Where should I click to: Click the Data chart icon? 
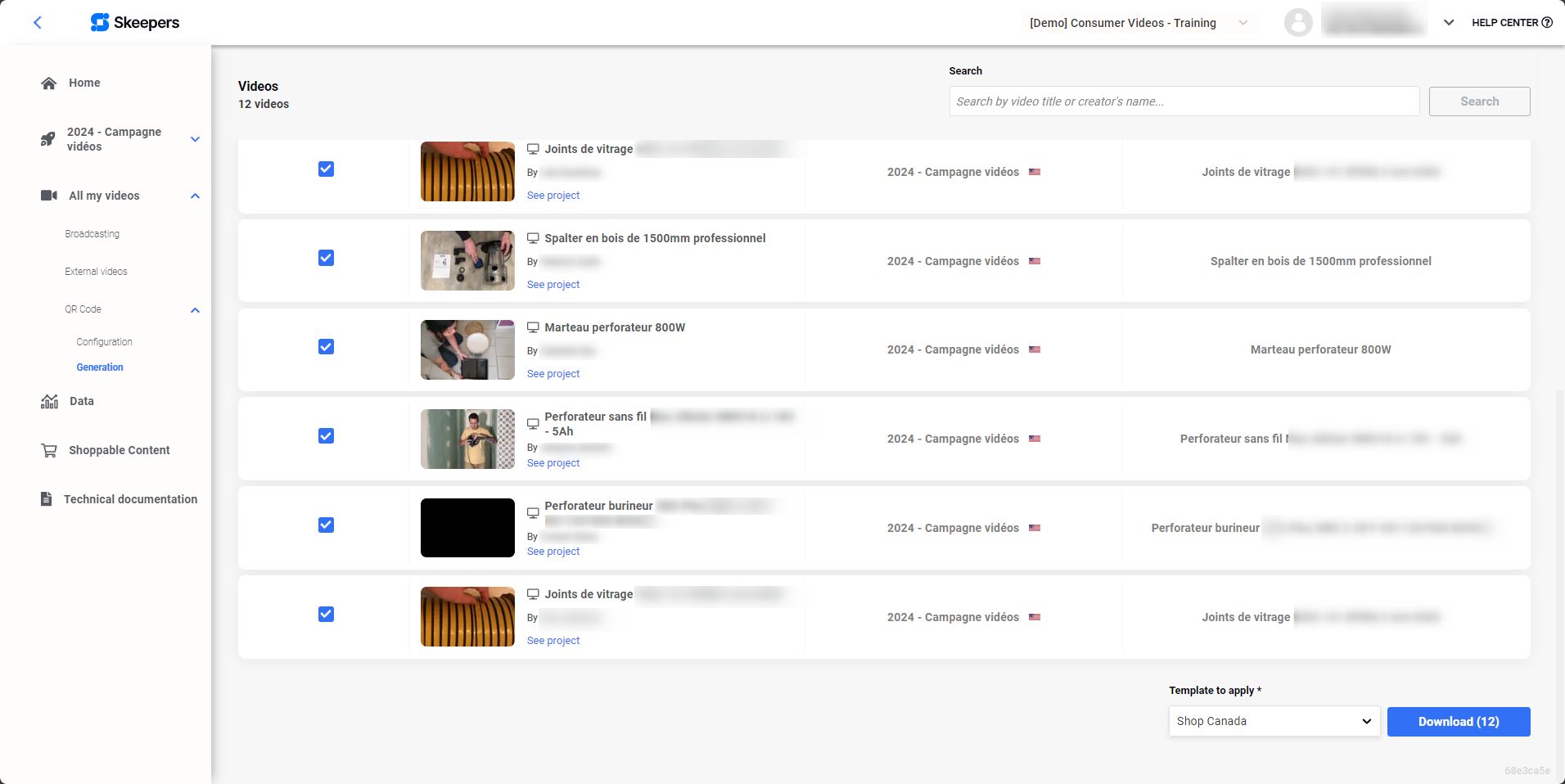50,402
